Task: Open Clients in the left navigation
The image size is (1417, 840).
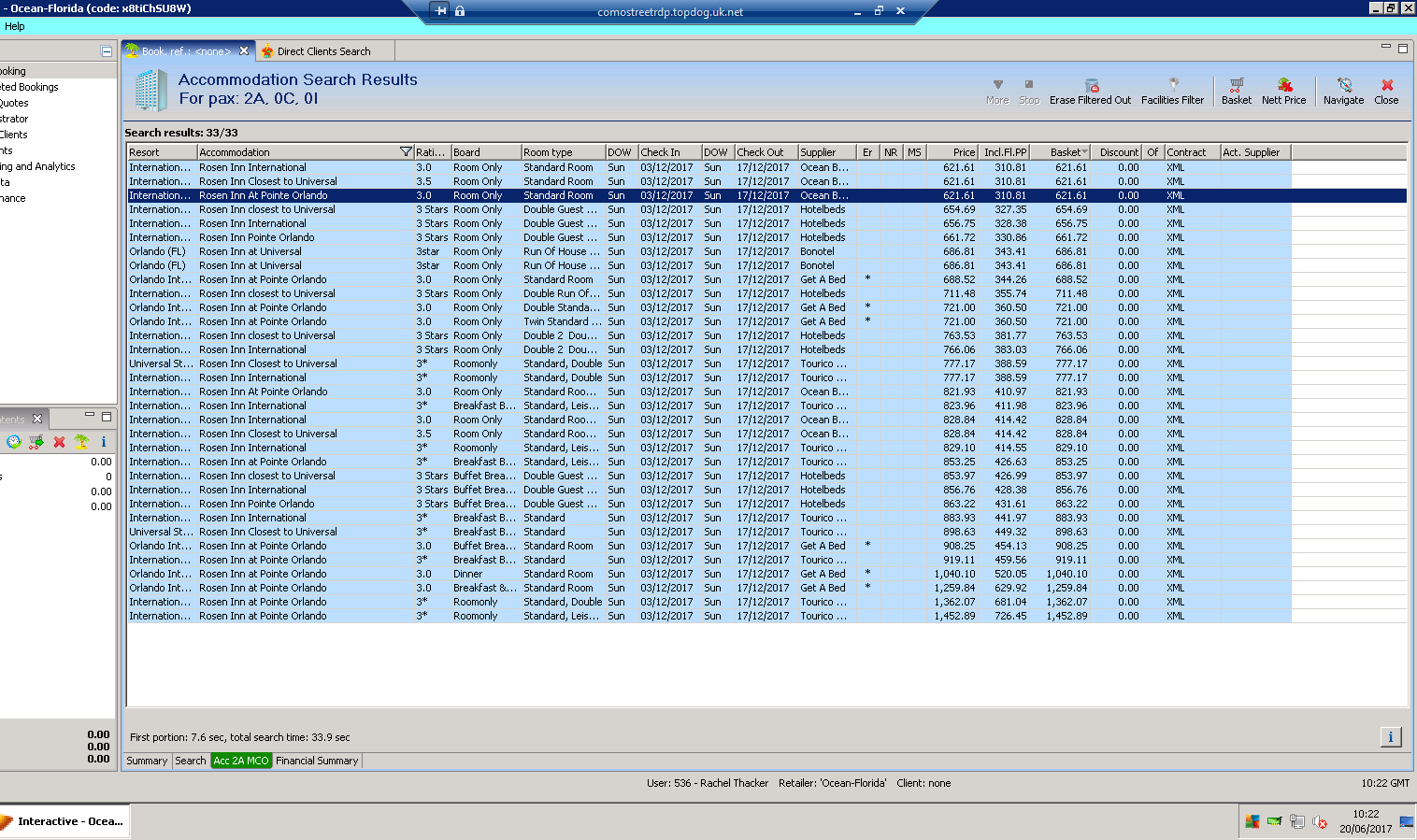Action: (x=13, y=135)
